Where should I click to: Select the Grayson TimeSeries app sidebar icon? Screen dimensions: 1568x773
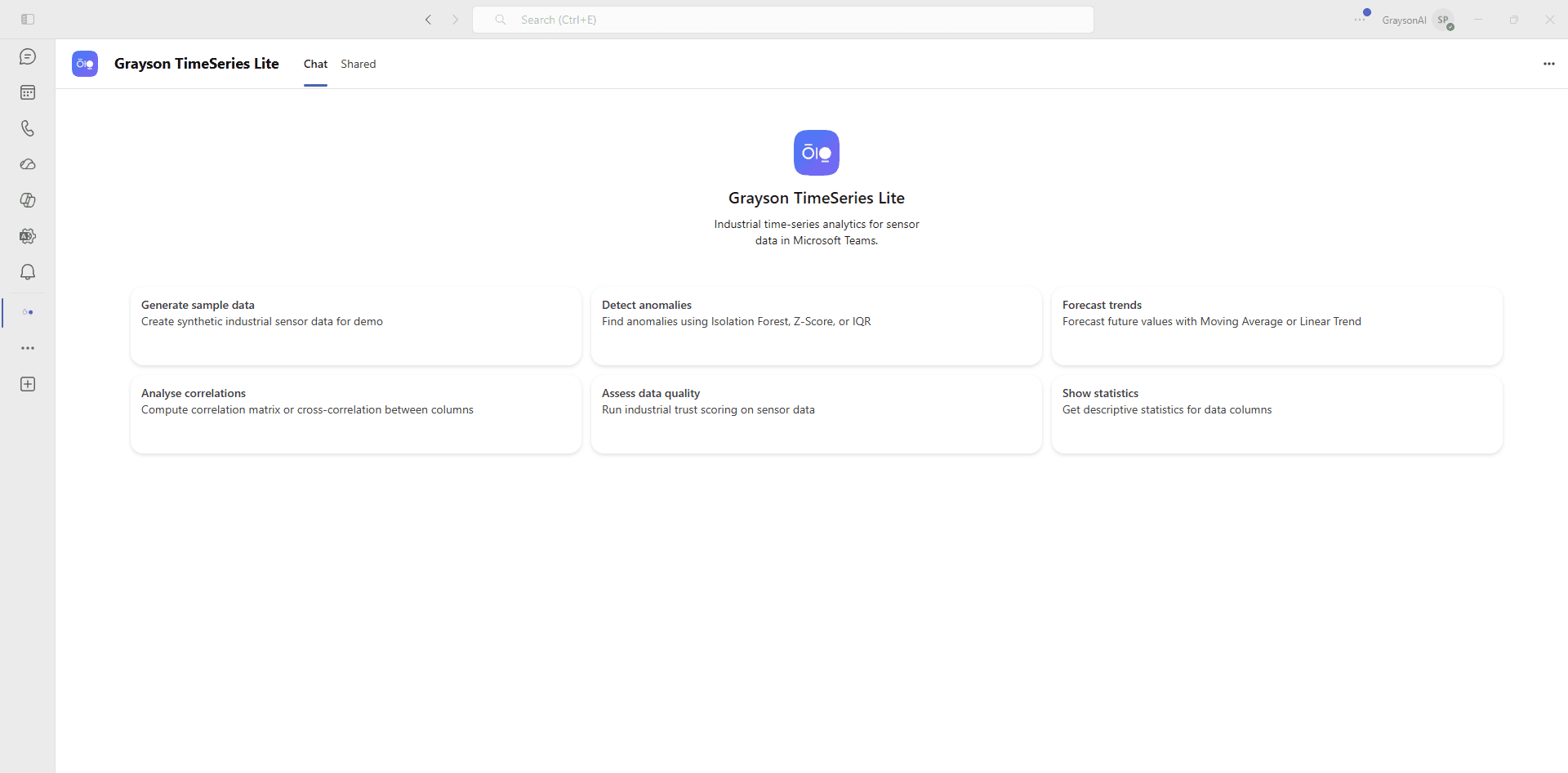[x=28, y=312]
